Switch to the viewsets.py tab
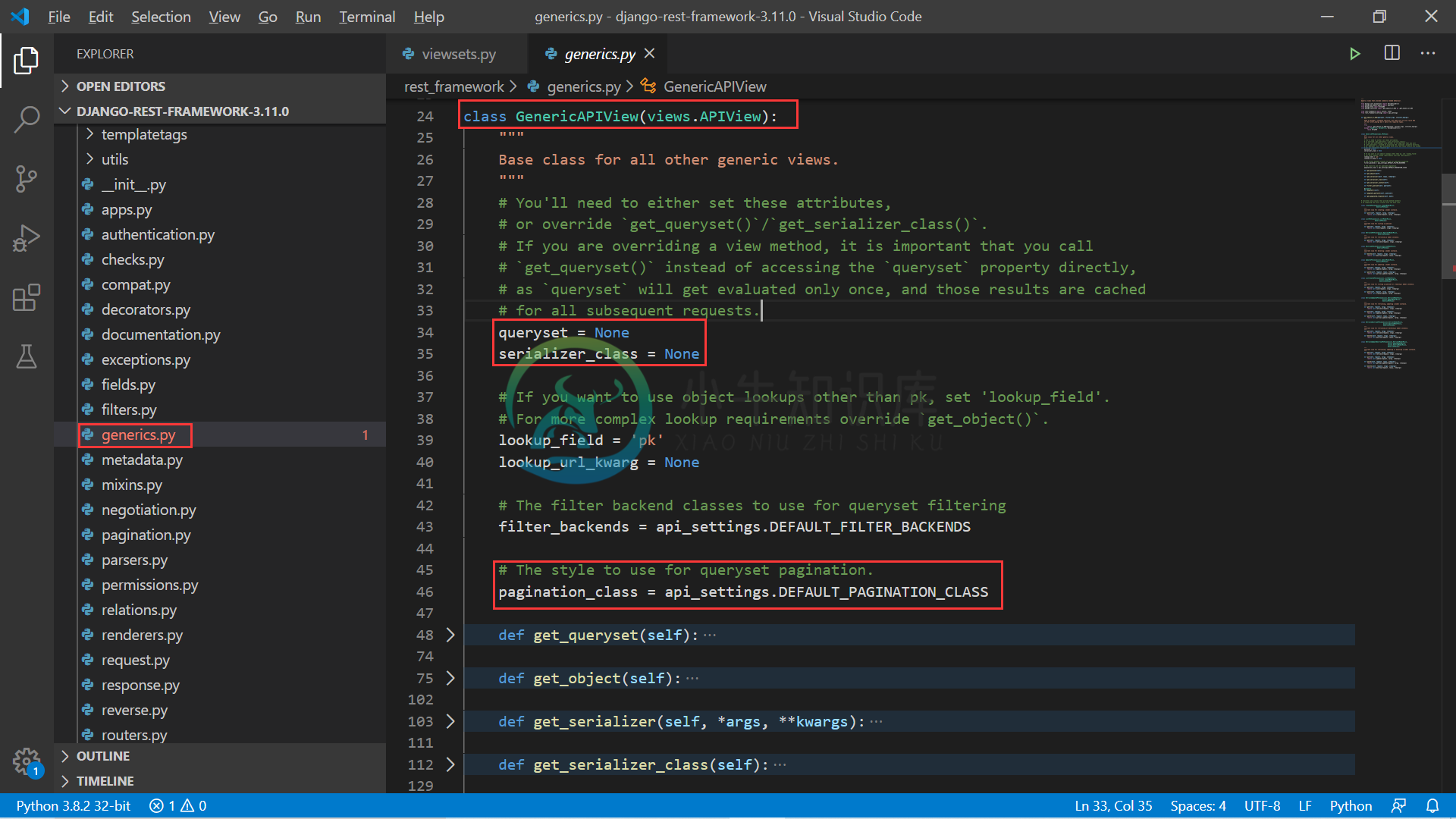Screen dimensions: 1456x819 pyautogui.click(x=458, y=54)
